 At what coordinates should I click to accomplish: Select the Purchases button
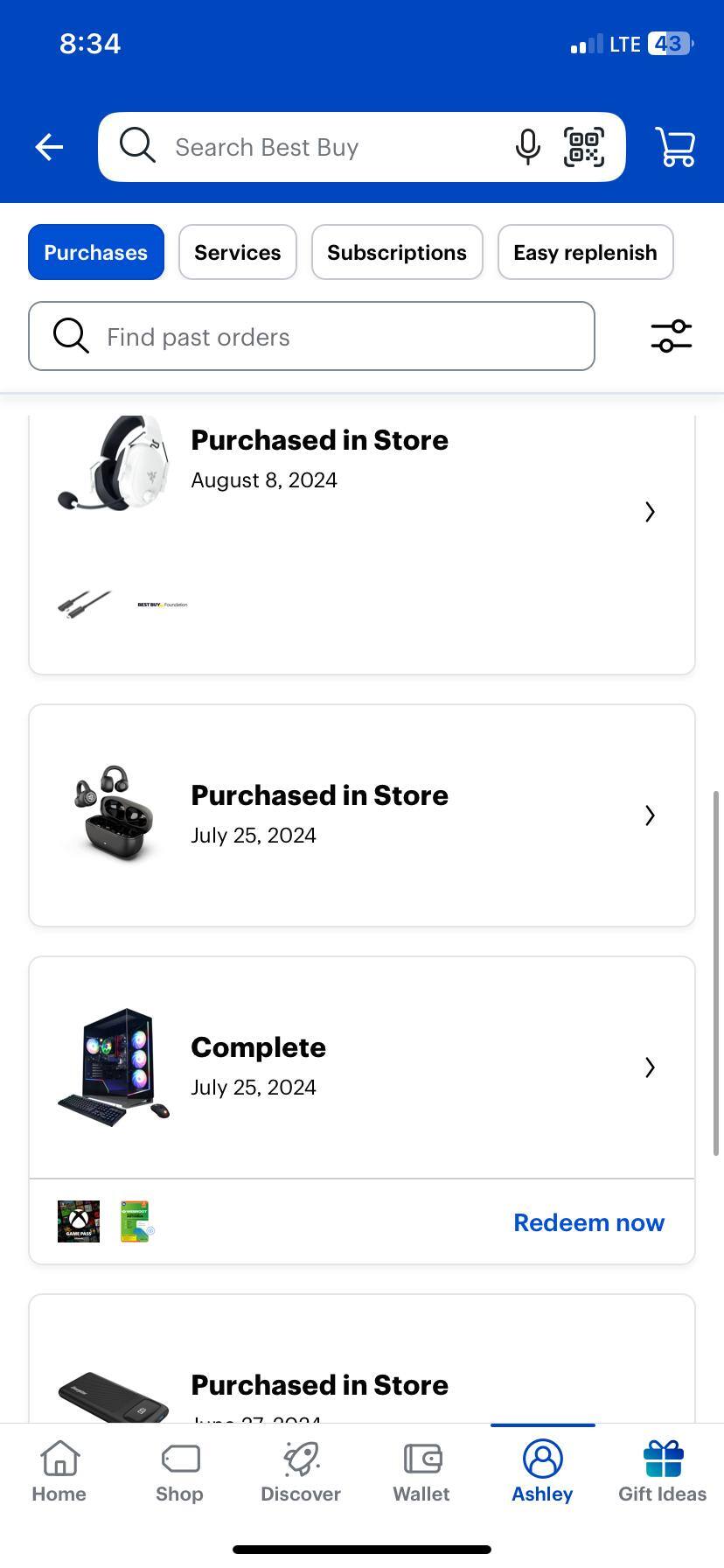[96, 252]
